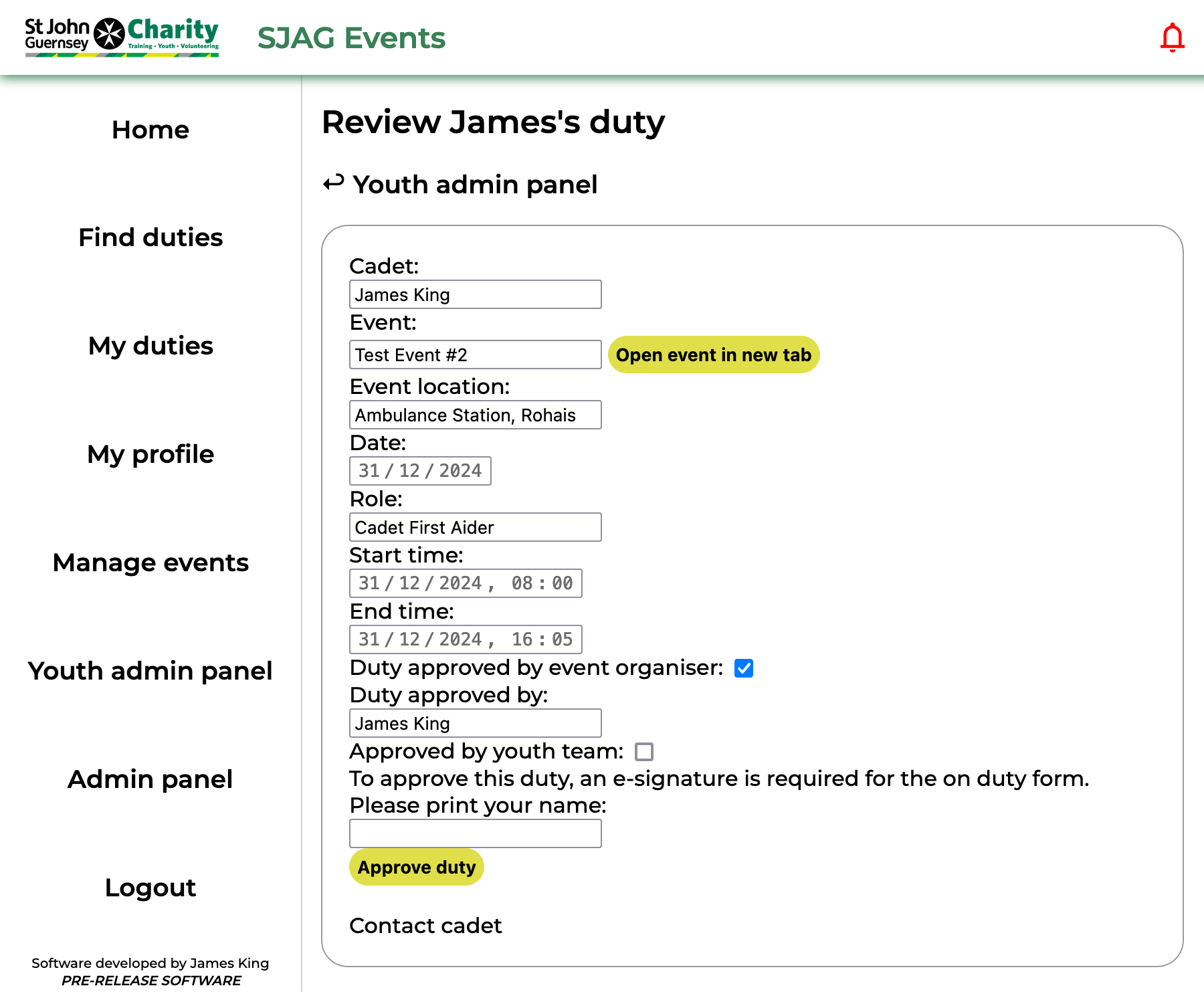
Task: Click the SJAG Events header title
Action: [x=351, y=37]
